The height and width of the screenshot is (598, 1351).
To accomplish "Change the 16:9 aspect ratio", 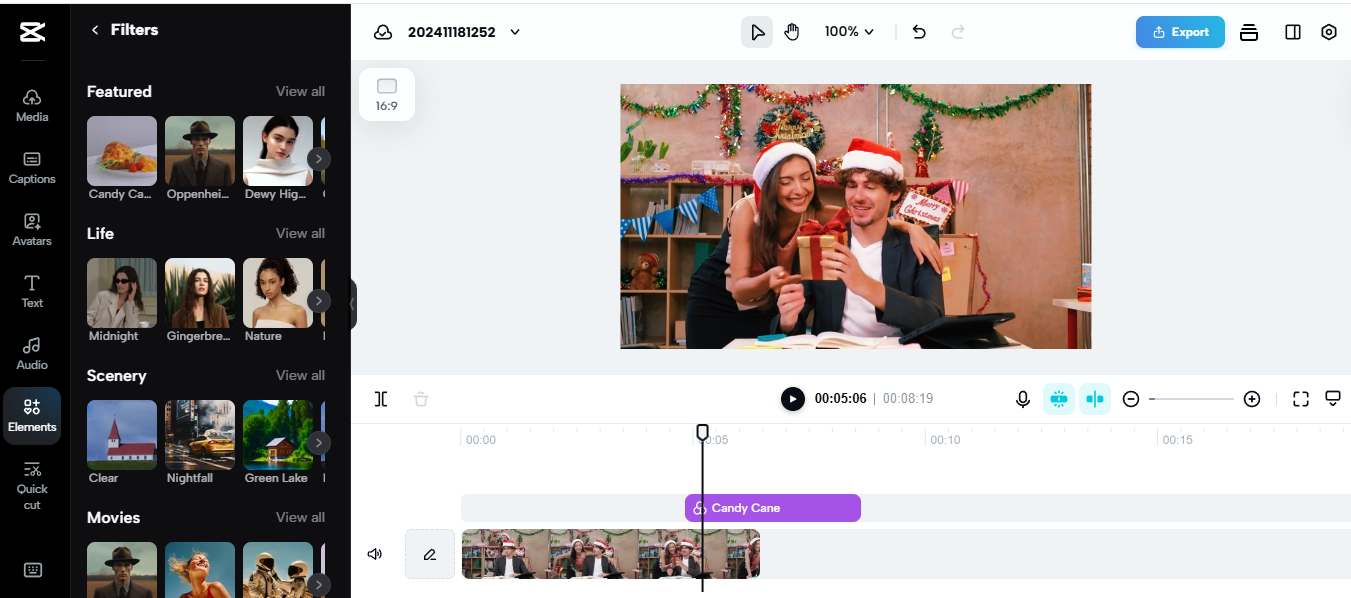I will click(x=387, y=95).
